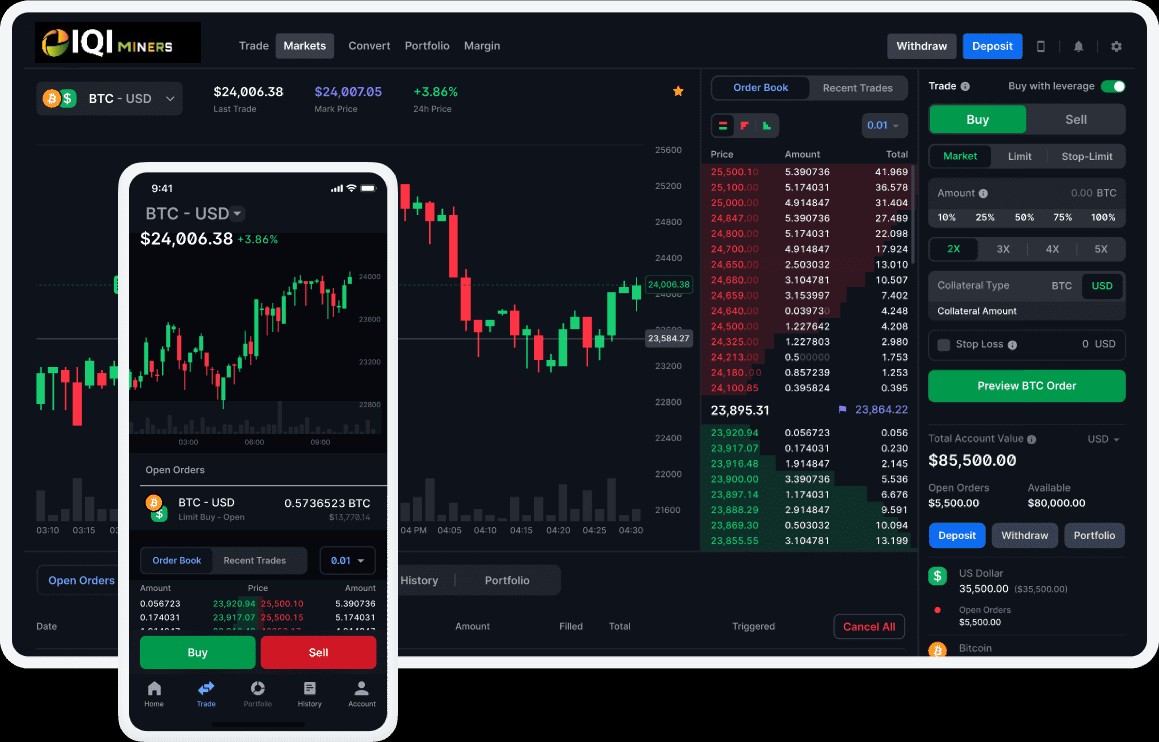This screenshot has width=1159, height=742.
Task: Open the Convert menu item
Action: (369, 46)
